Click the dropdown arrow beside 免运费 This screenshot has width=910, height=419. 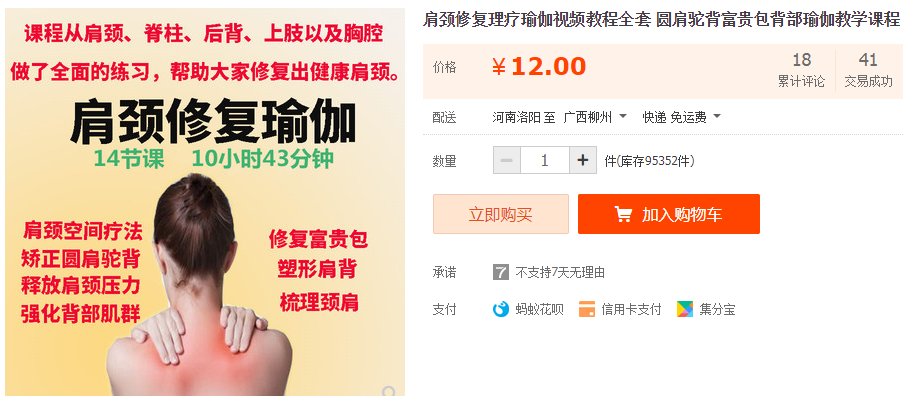point(717,117)
